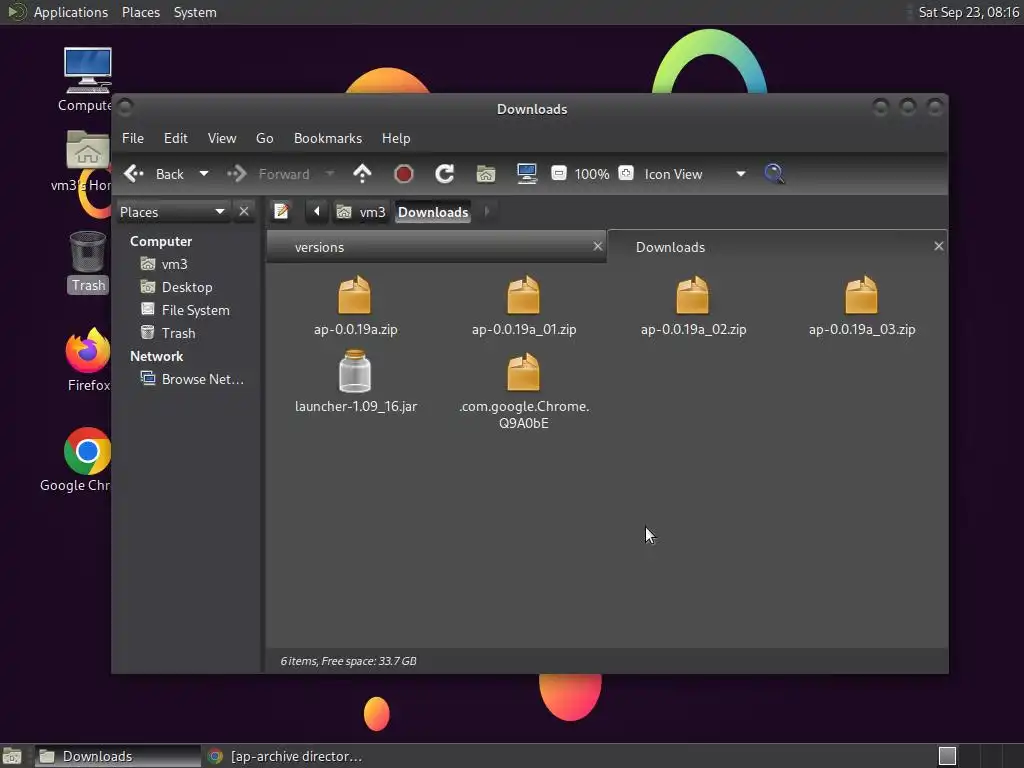1024x768 pixels.
Task: Open the Places sidebar selector dropdown
Action: 173,212
